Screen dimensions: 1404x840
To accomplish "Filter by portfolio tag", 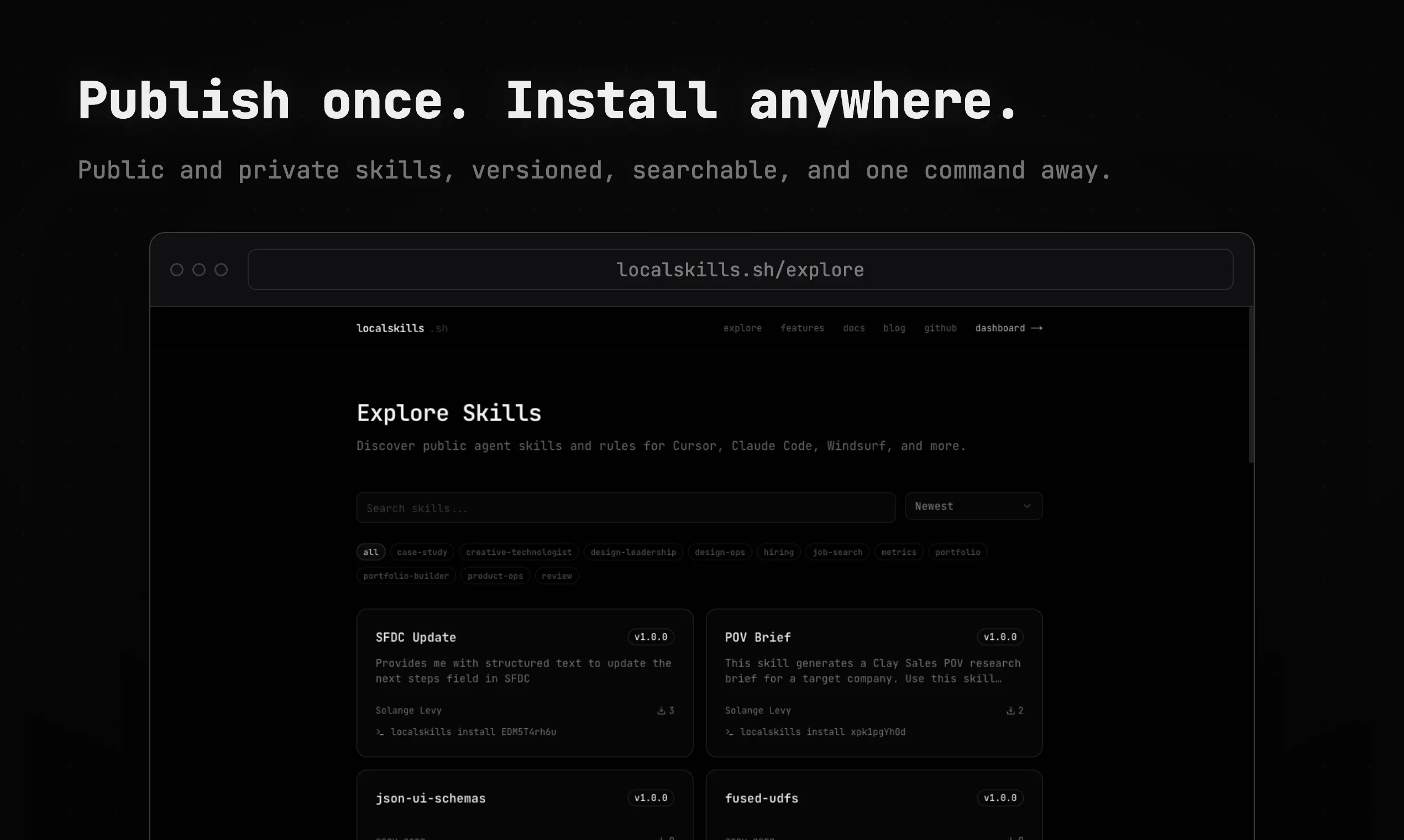I will tap(957, 552).
